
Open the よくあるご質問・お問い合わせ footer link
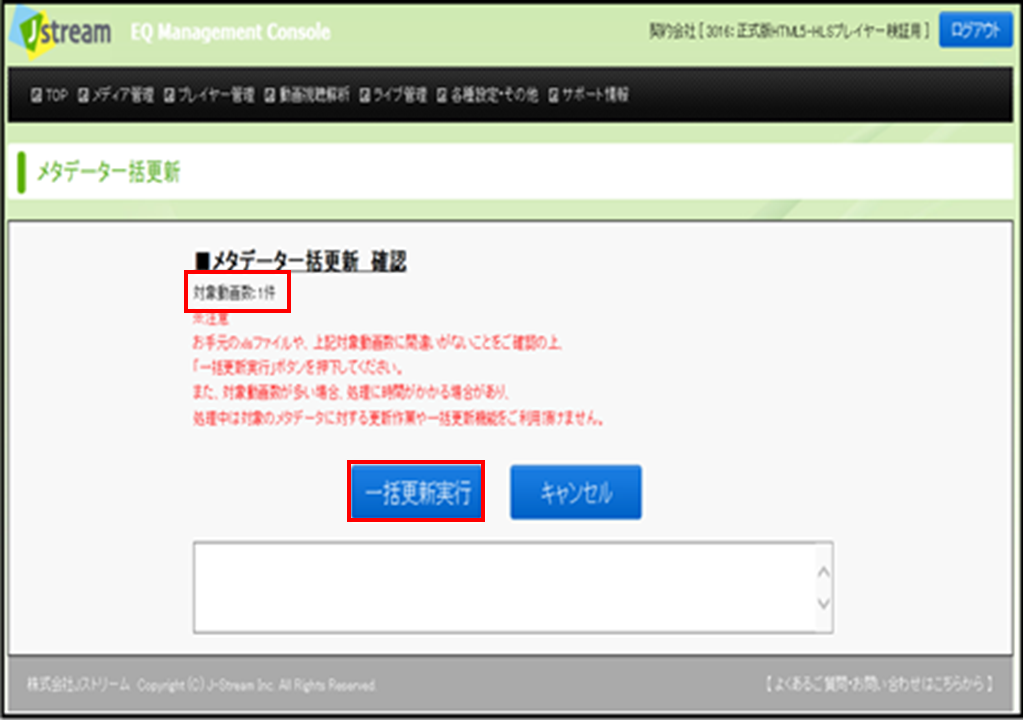click(x=877, y=685)
